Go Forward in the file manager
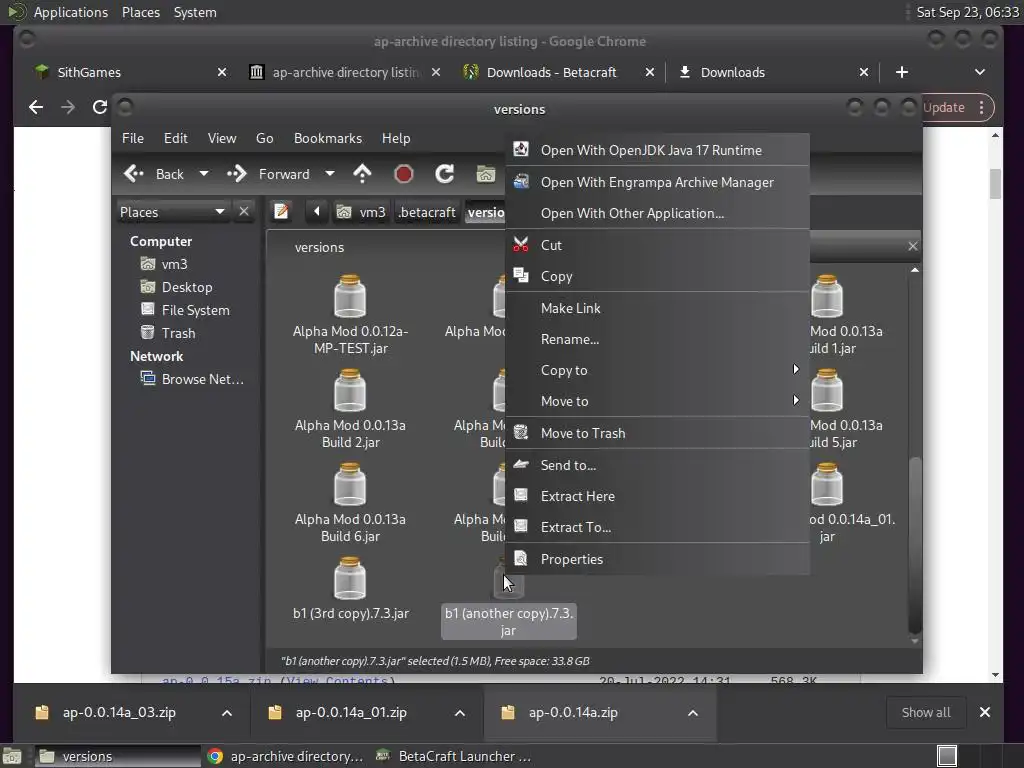This screenshot has height=768, width=1024. click(269, 174)
